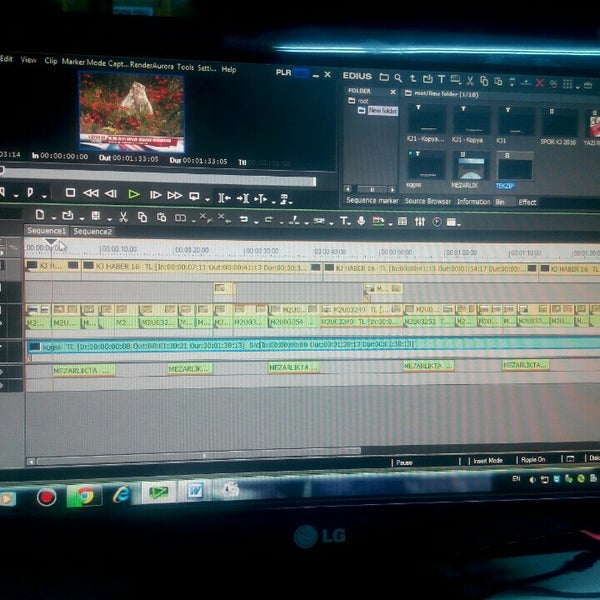Click the Add Clip icon in the Bin toolbar

427,79
